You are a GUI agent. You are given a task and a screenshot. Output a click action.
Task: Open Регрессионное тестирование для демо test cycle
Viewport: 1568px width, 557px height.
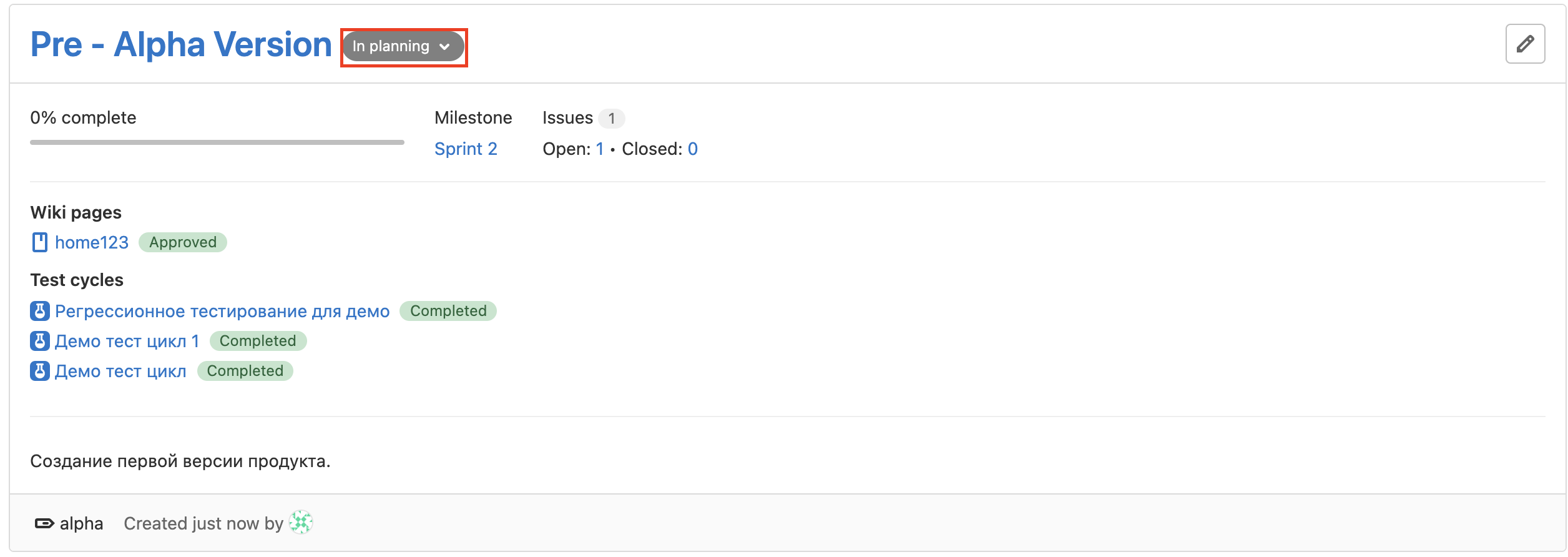pyautogui.click(x=222, y=311)
